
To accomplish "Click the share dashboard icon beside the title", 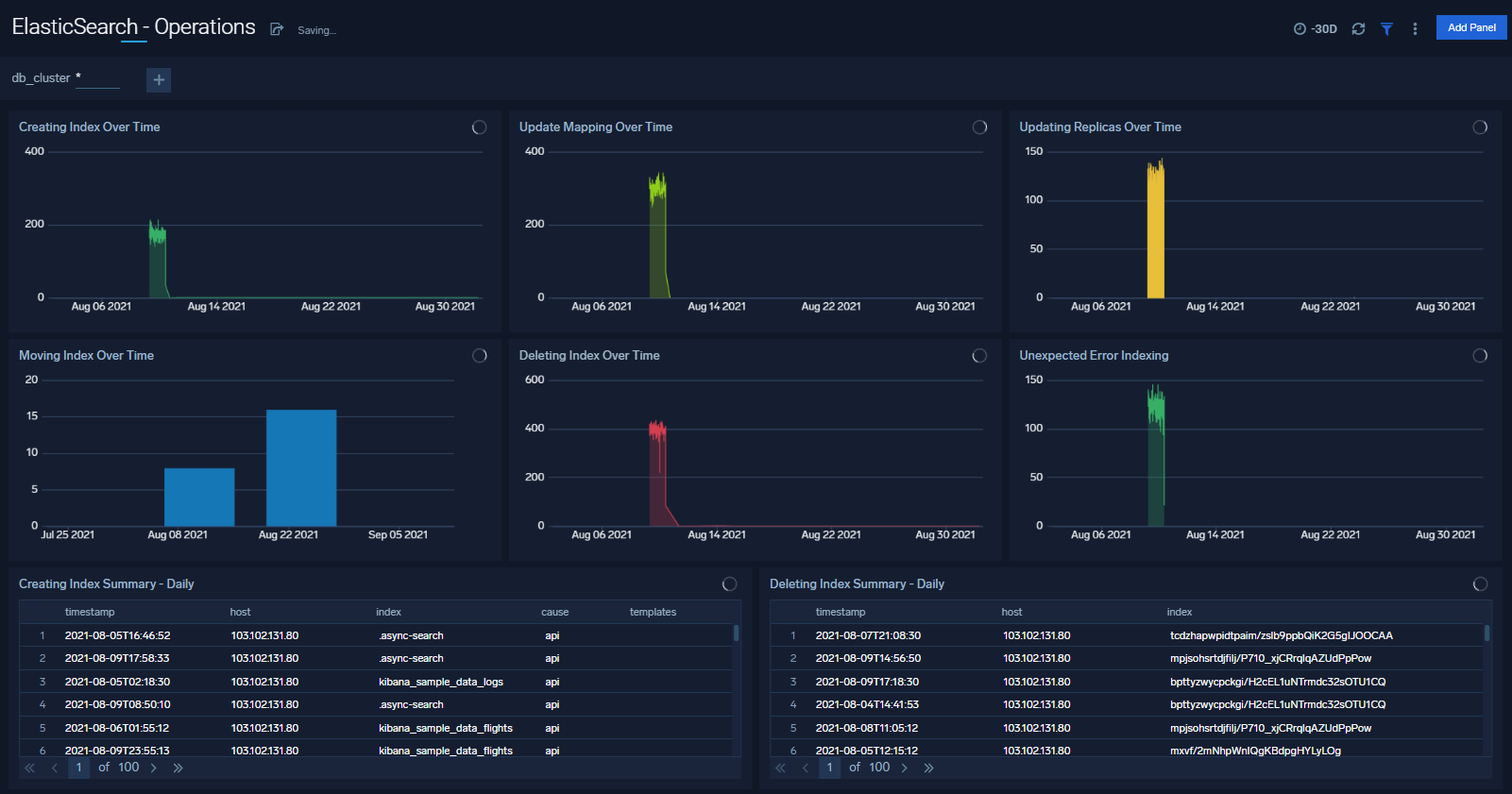I will (277, 29).
